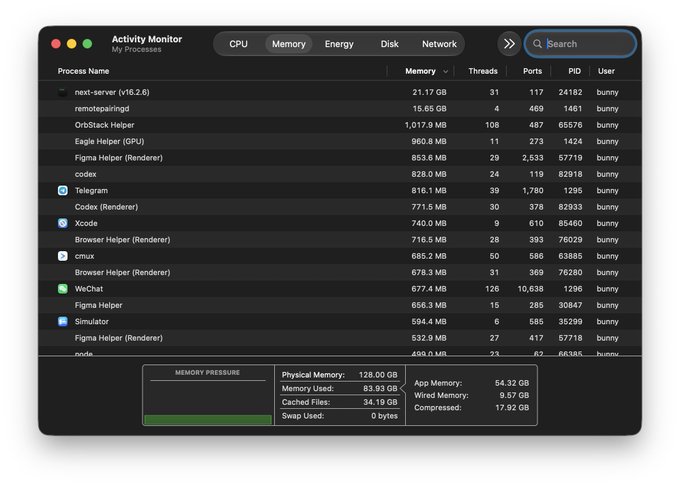The width and height of the screenshot is (680, 486).
Task: Click the Wired Memory 9.57 GB value
Action: [514, 395]
